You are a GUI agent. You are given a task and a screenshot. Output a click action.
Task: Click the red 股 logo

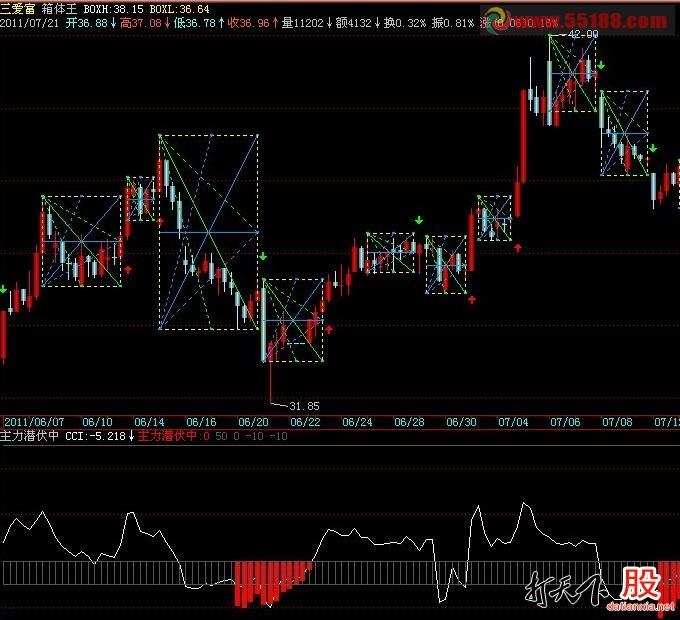pos(640,584)
